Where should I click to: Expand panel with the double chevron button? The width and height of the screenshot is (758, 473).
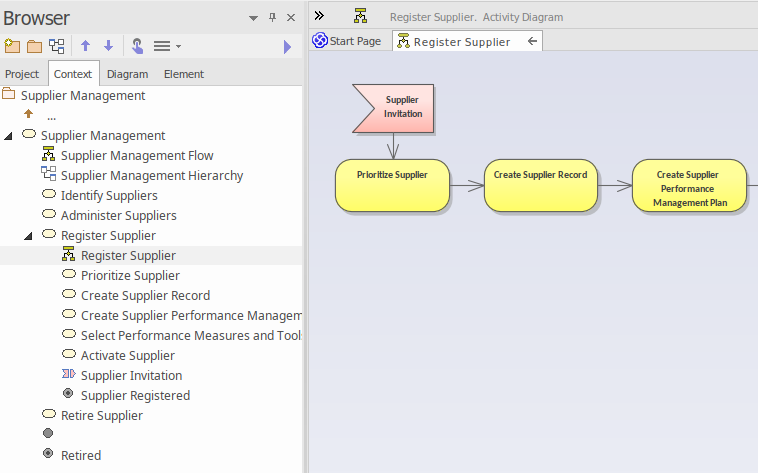(x=319, y=16)
